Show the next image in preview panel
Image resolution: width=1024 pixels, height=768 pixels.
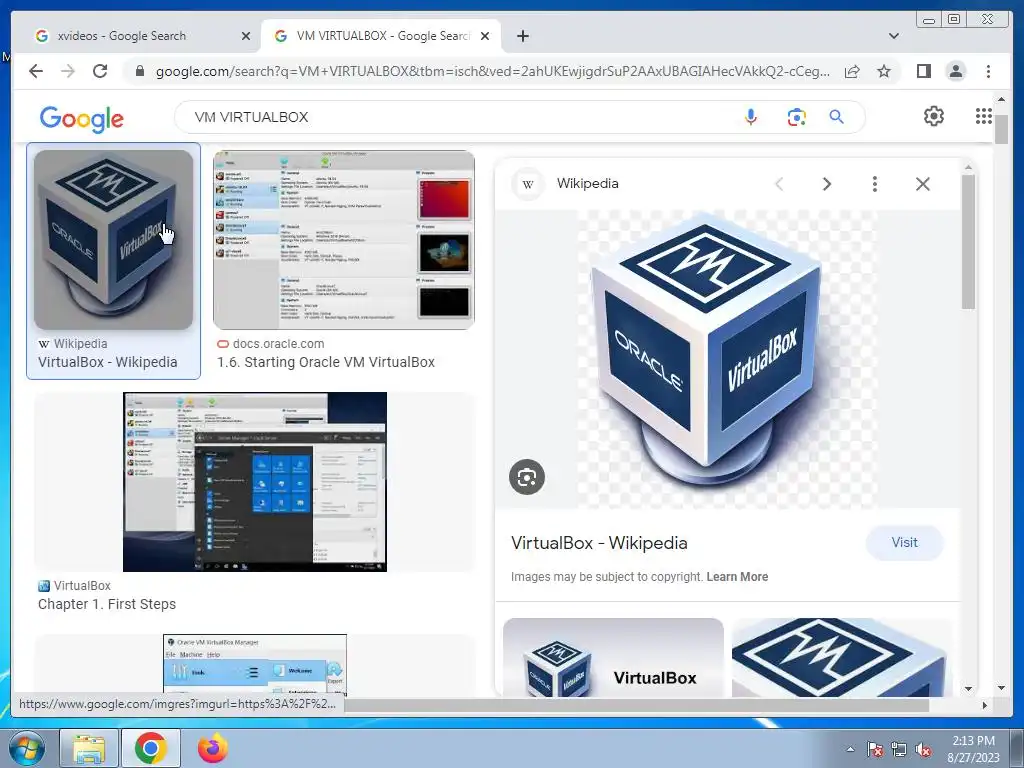click(x=826, y=184)
